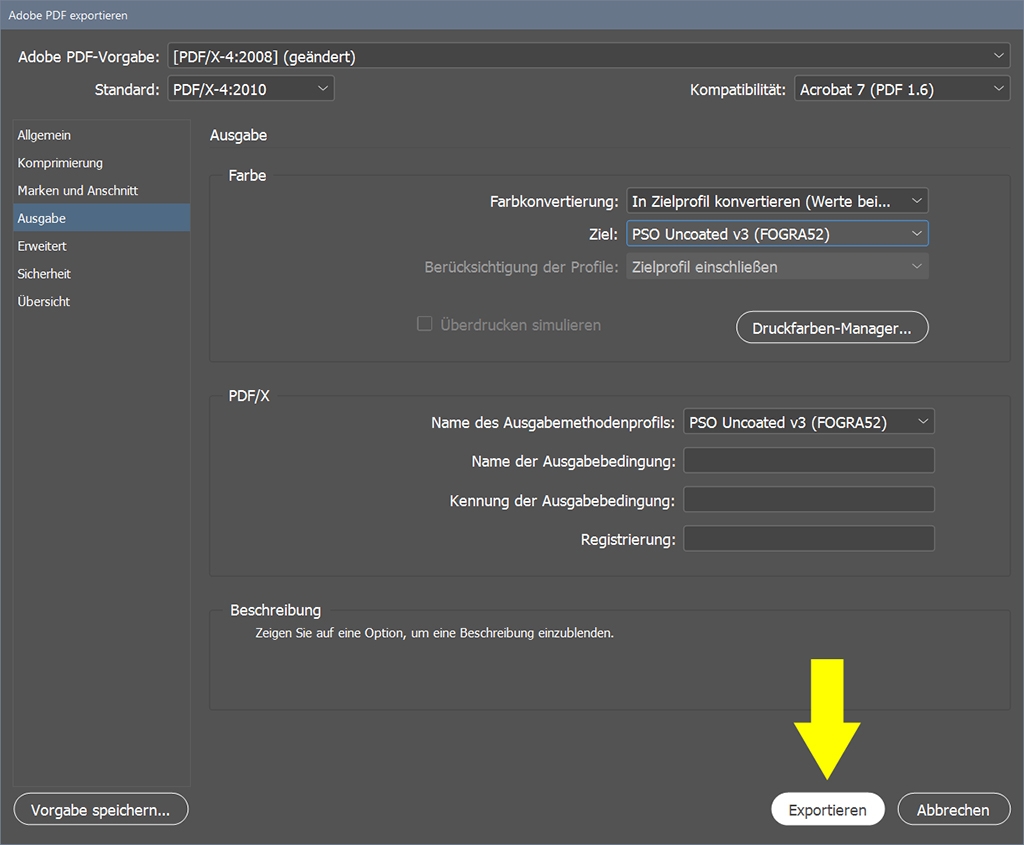
Task: Open the Name des Ausgabemethodenprofils dropdown
Action: coord(808,422)
